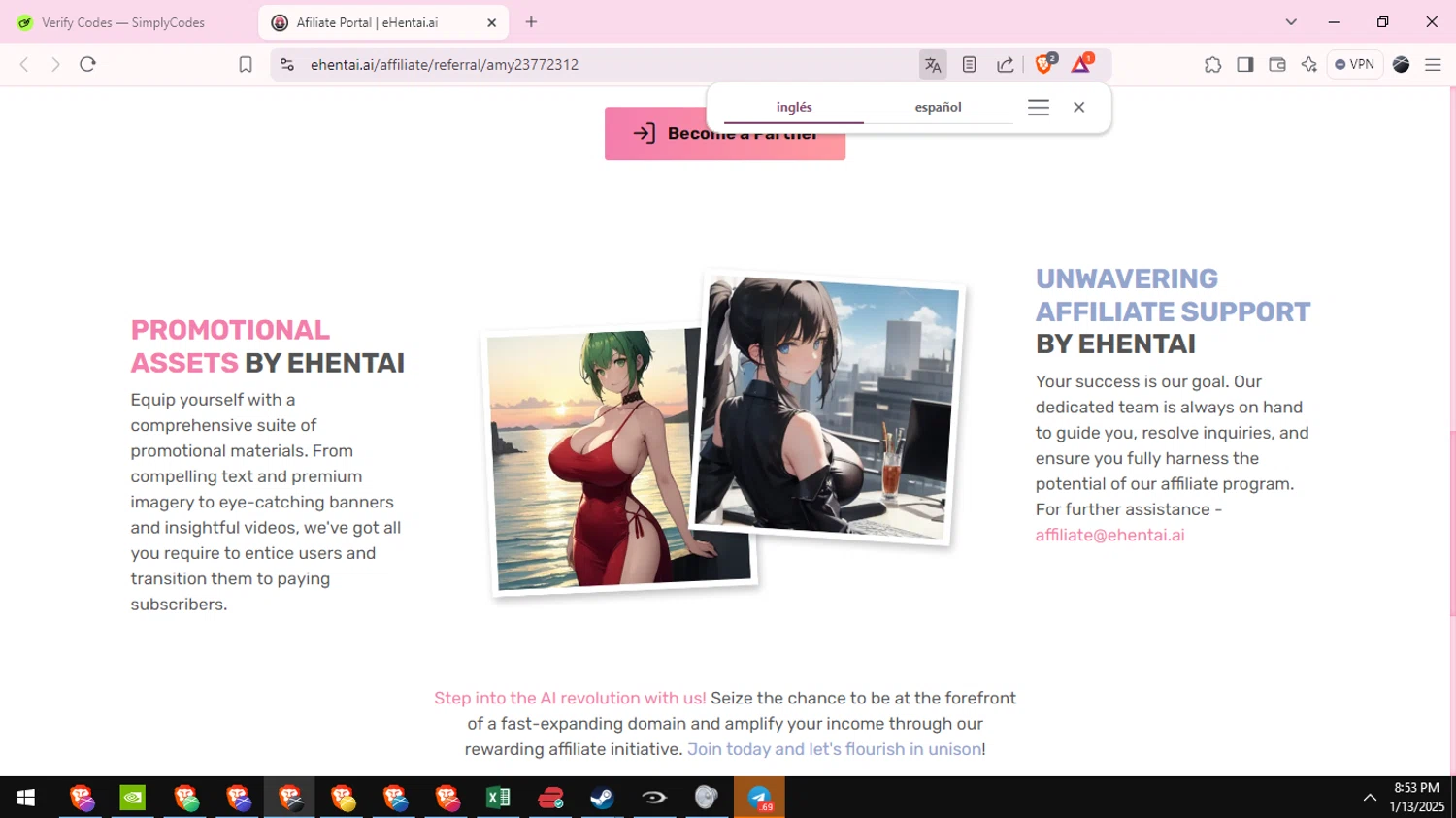Click the affiliate@ehentai.ai email link

[x=1109, y=535]
